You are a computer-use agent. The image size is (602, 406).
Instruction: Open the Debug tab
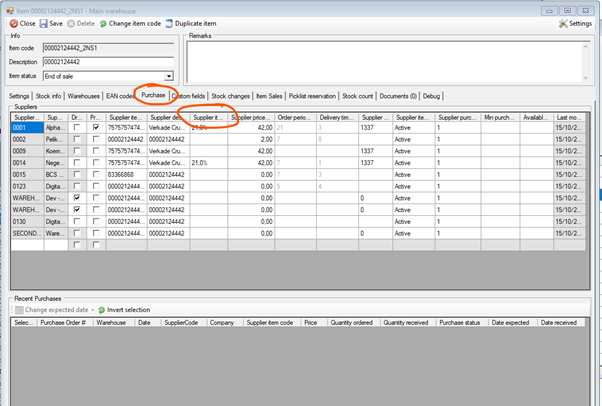click(431, 96)
